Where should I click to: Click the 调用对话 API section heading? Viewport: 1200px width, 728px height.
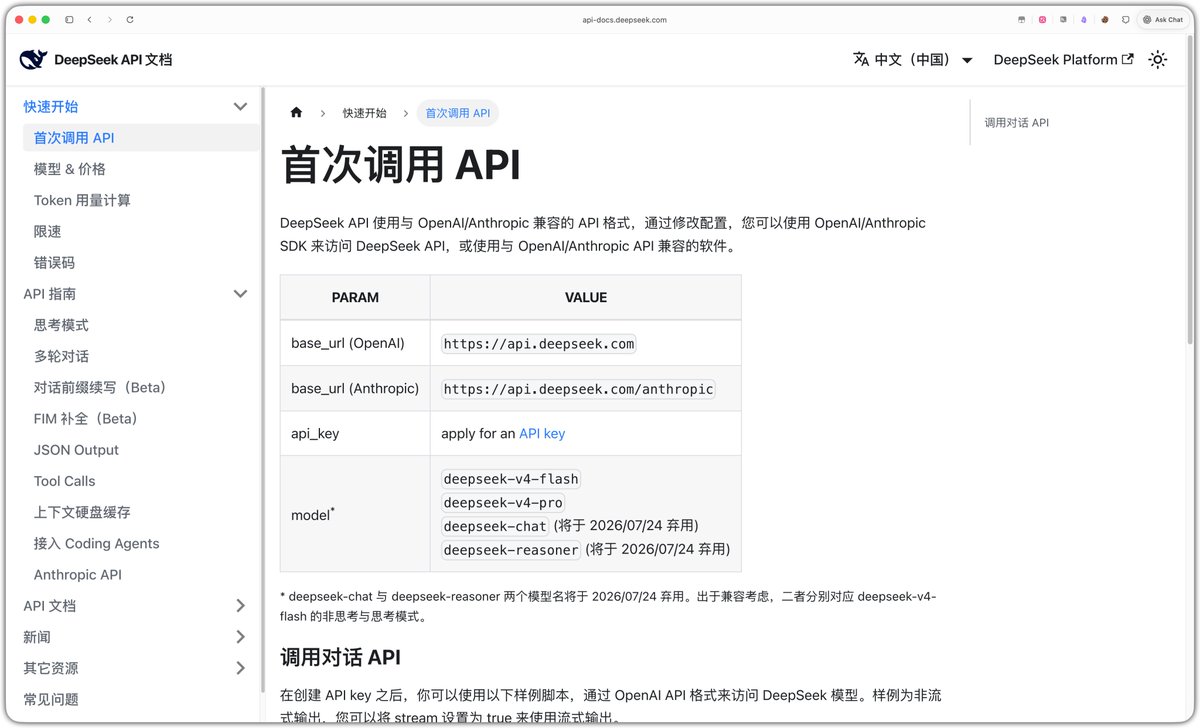coord(341,657)
